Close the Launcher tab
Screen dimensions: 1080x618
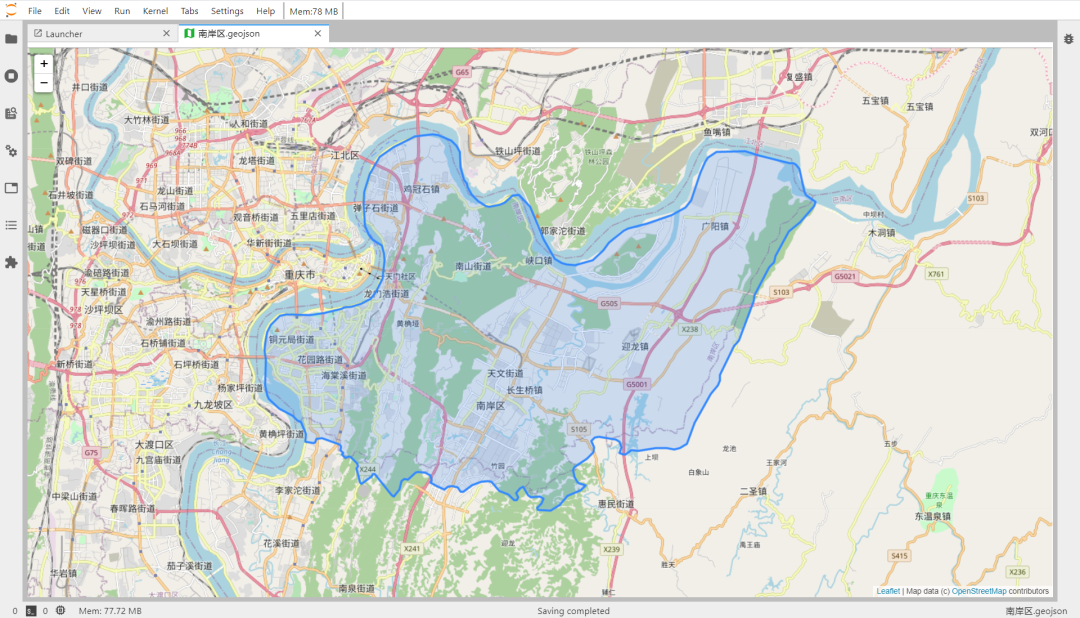[x=166, y=33]
